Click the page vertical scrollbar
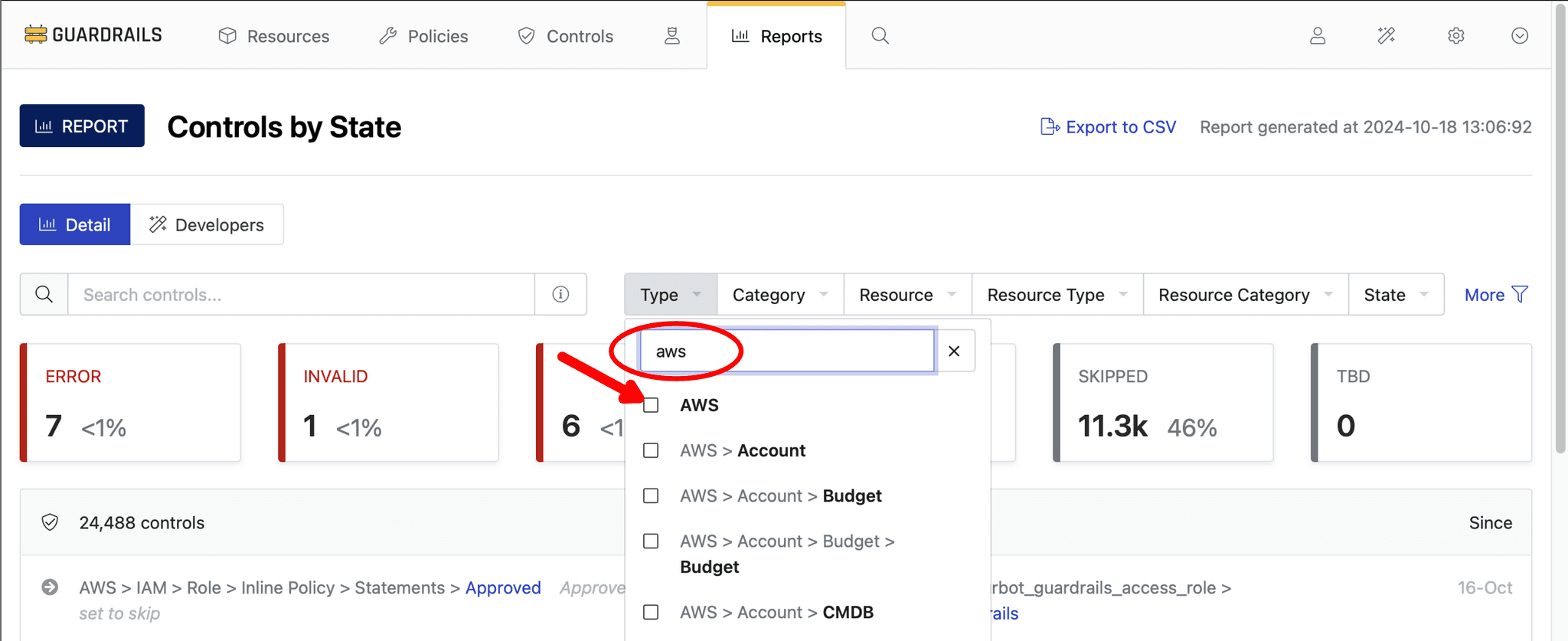The image size is (1568, 641). pos(1561,230)
